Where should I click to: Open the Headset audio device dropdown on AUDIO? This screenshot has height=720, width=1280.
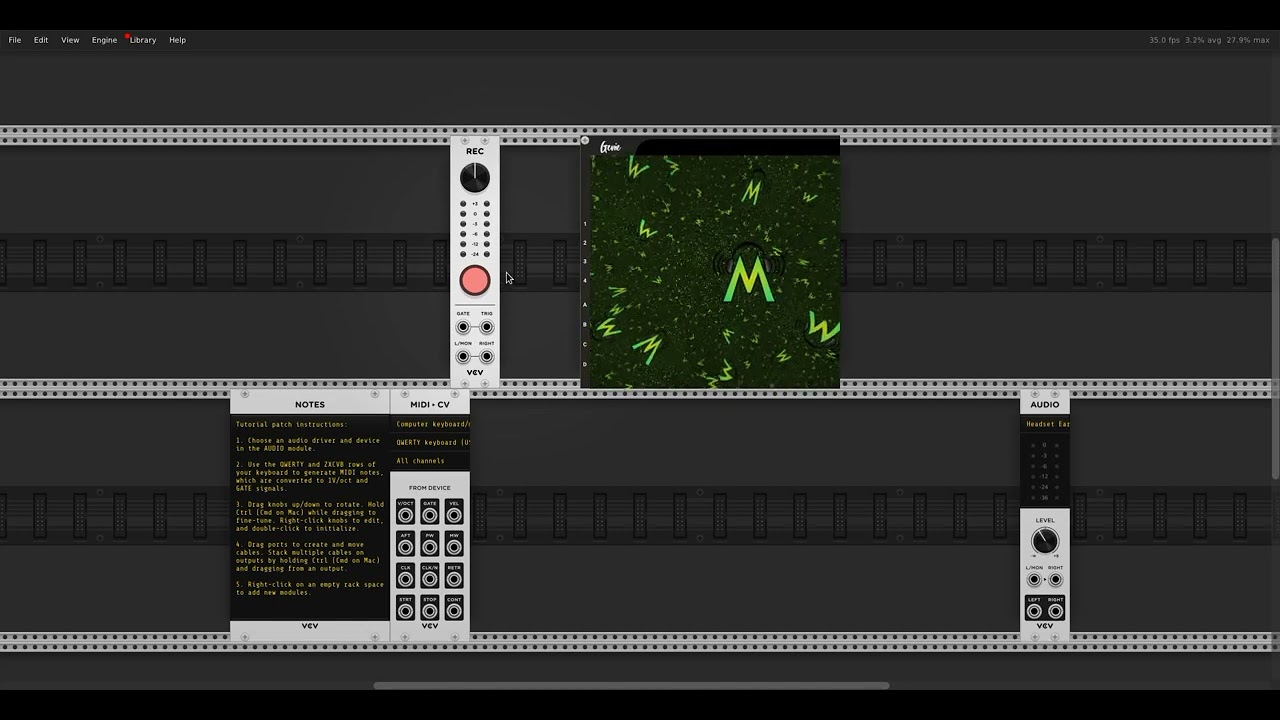coord(1045,424)
